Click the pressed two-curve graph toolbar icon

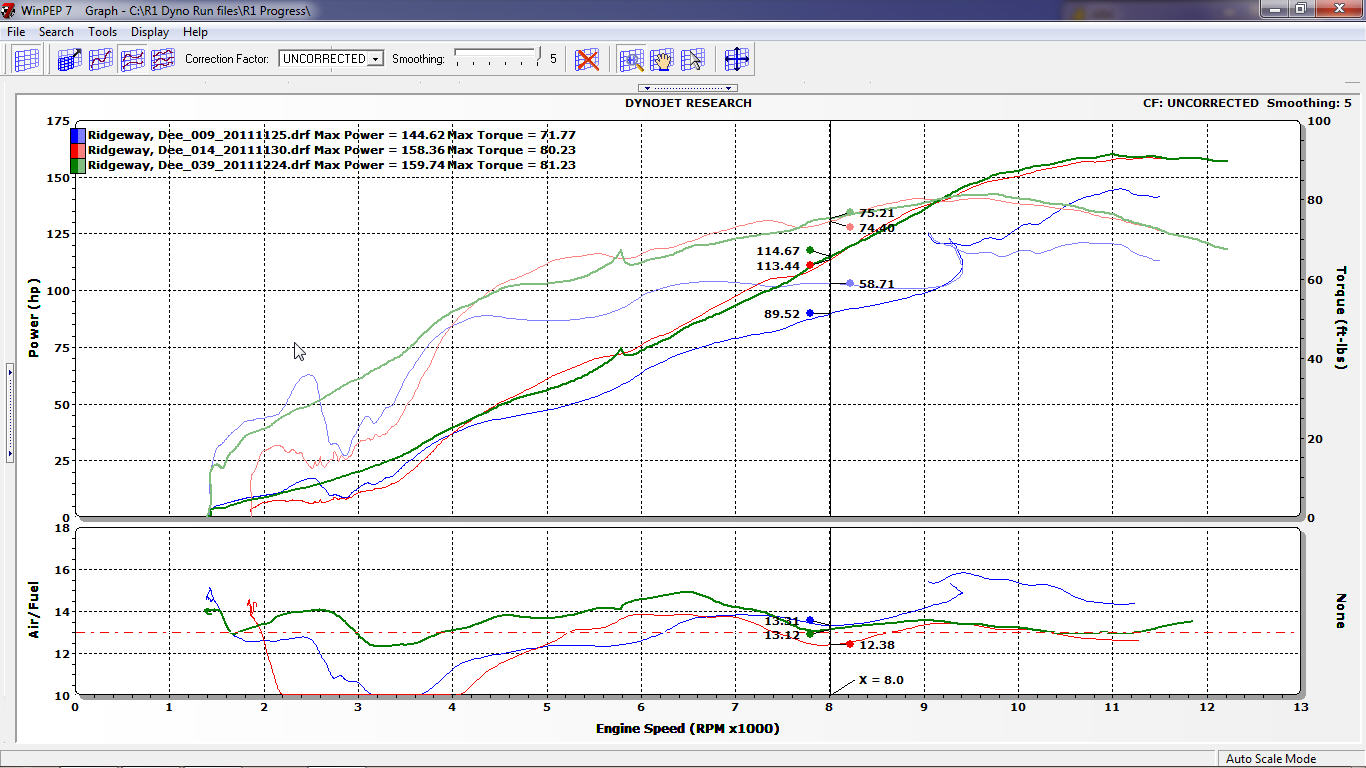(x=132, y=59)
